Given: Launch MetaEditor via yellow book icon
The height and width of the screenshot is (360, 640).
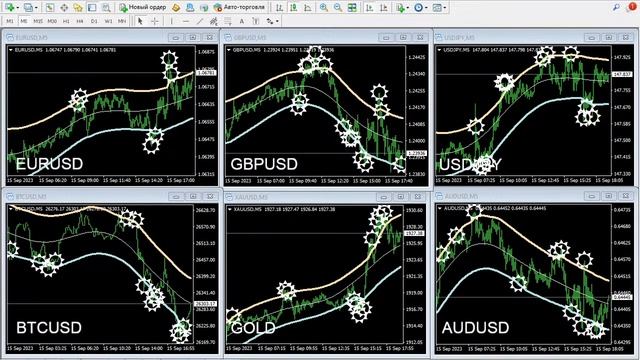Looking at the screenshot, I should 176,7.
